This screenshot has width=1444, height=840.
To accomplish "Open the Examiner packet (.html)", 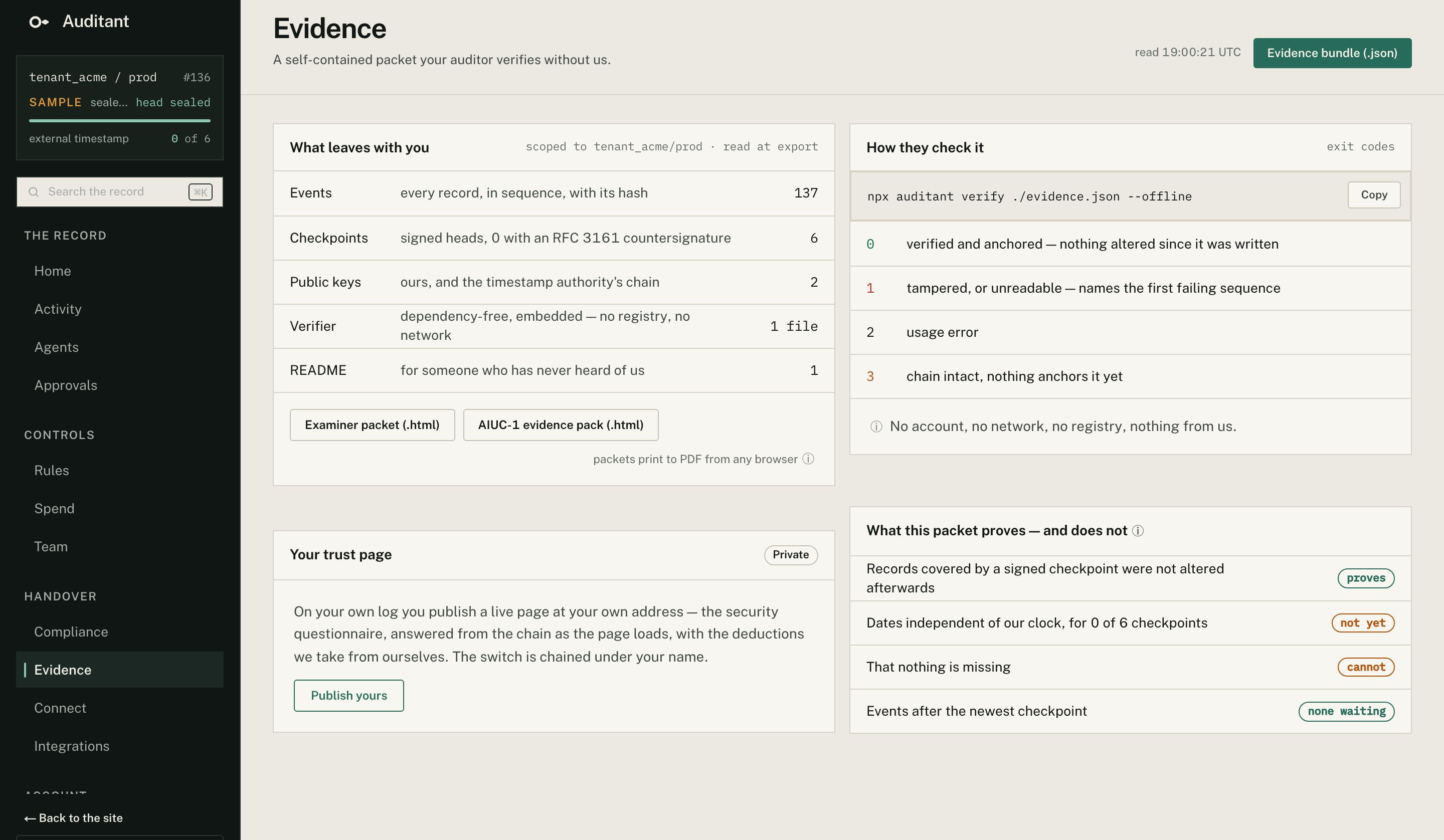I will (373, 425).
